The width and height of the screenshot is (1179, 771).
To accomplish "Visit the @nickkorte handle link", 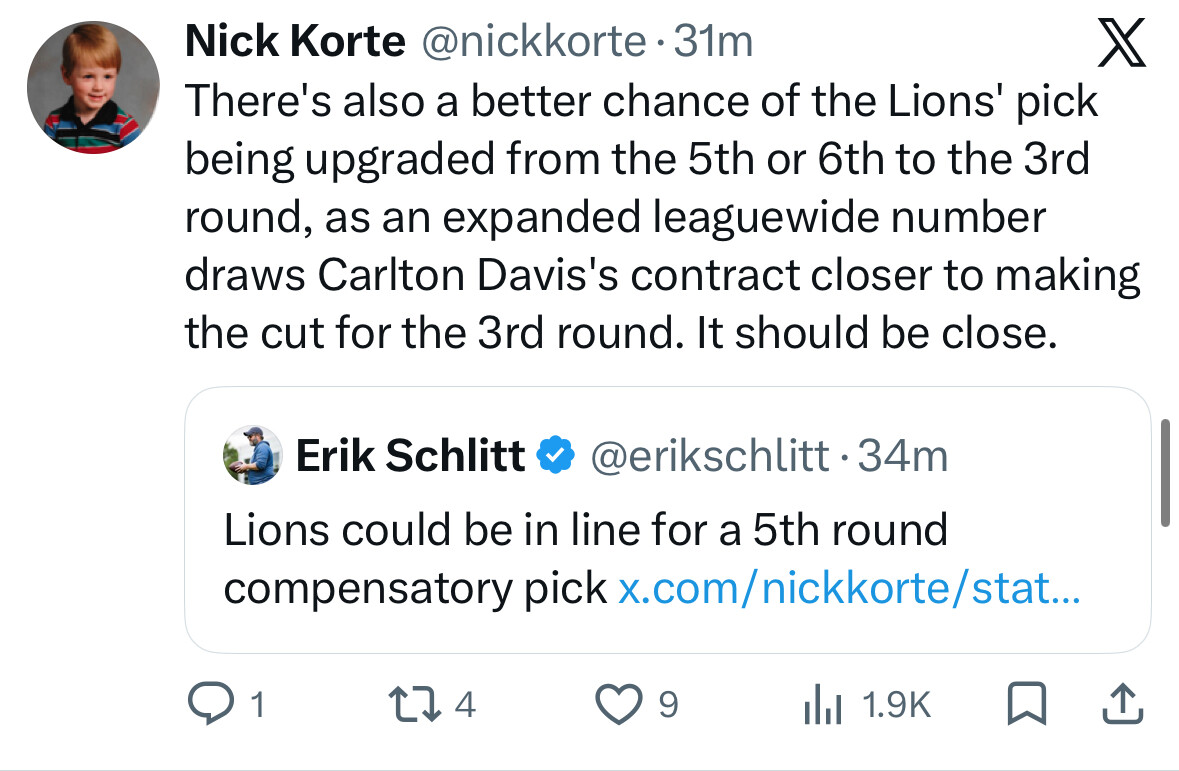I will point(537,41).
